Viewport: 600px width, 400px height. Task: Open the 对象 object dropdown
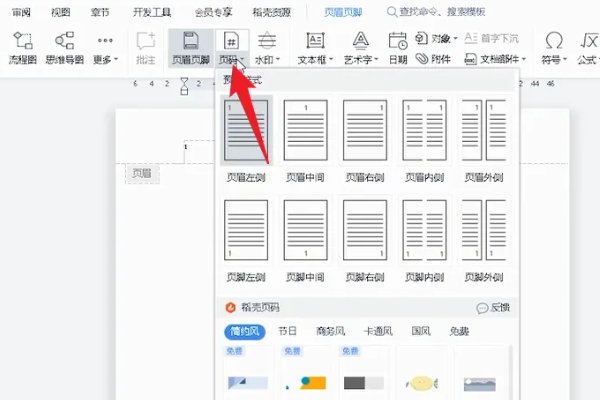coord(436,39)
